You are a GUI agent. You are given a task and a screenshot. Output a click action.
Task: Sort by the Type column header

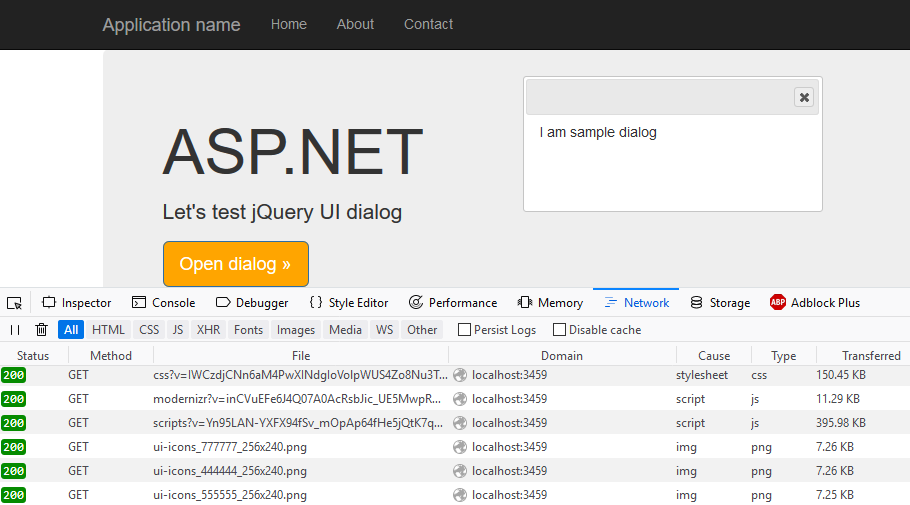click(783, 356)
